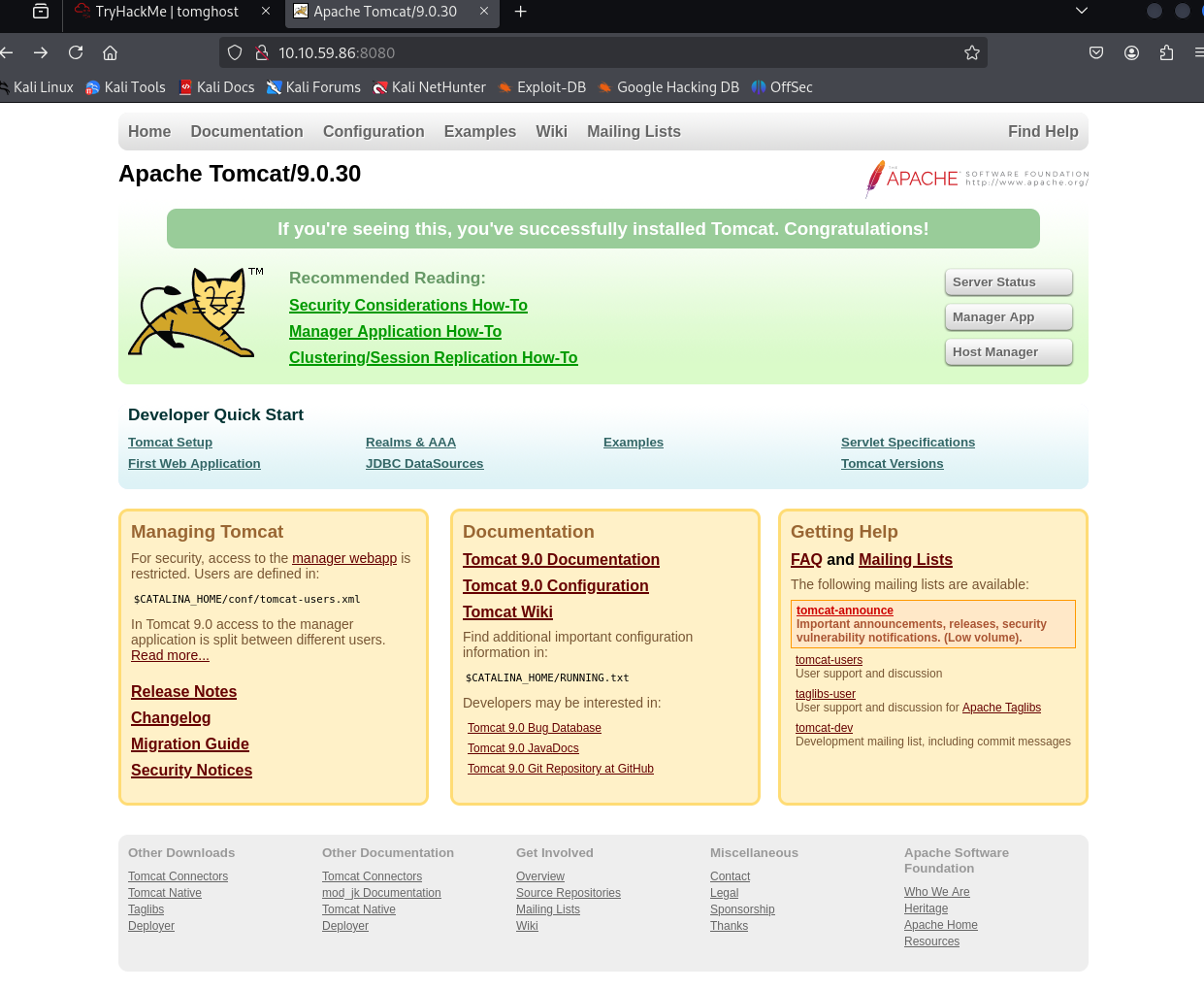Open Documentation in the top navigation
Viewport: 1204px width, 990px height.
tap(246, 131)
